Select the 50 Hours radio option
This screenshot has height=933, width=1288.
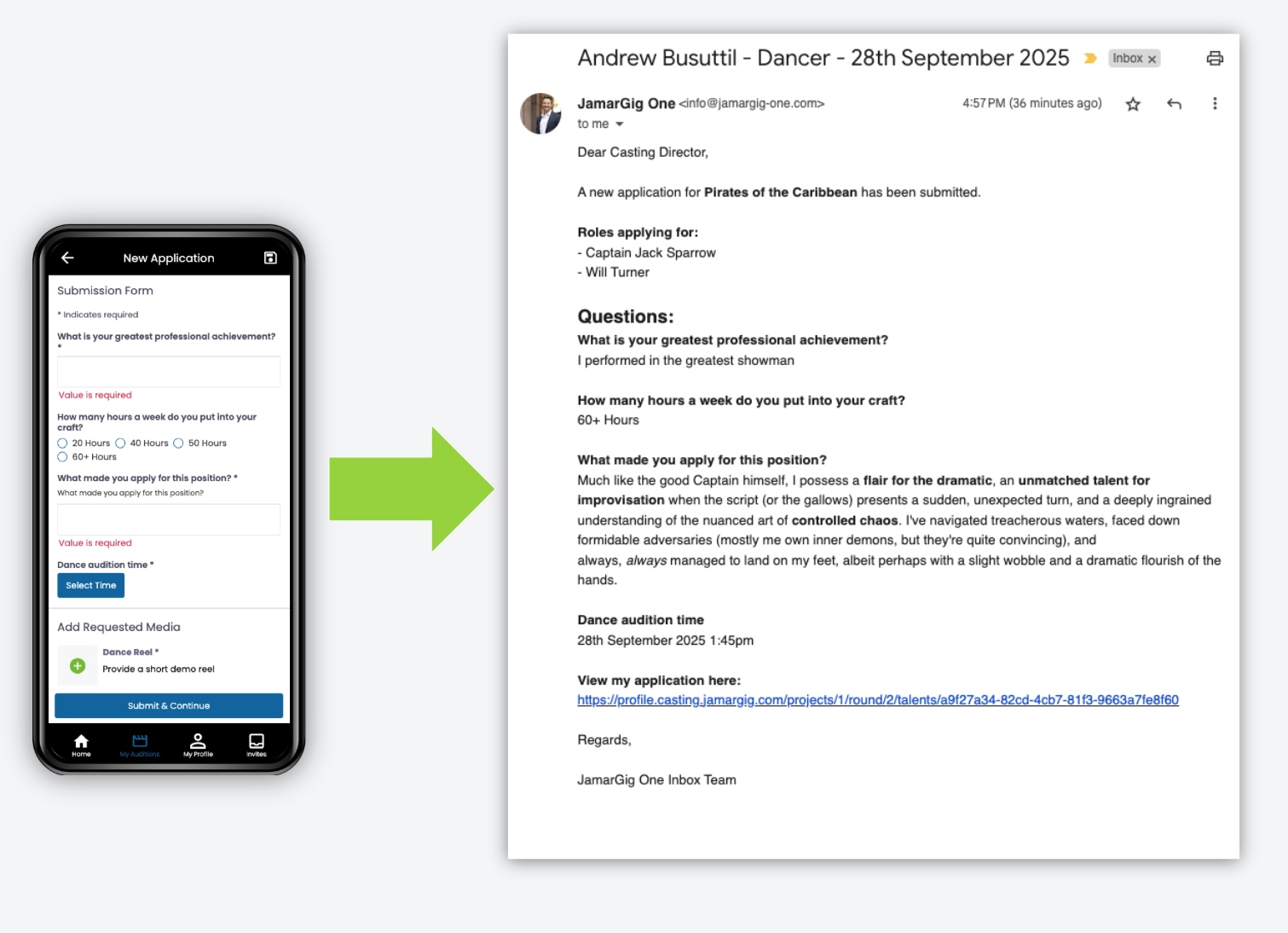178,443
